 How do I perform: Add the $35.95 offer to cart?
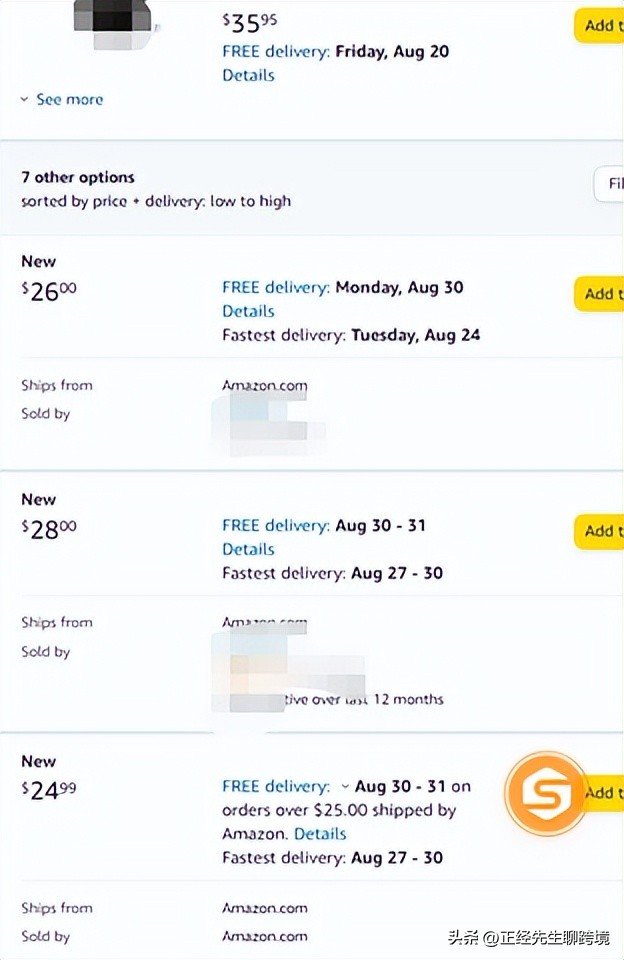coord(599,25)
